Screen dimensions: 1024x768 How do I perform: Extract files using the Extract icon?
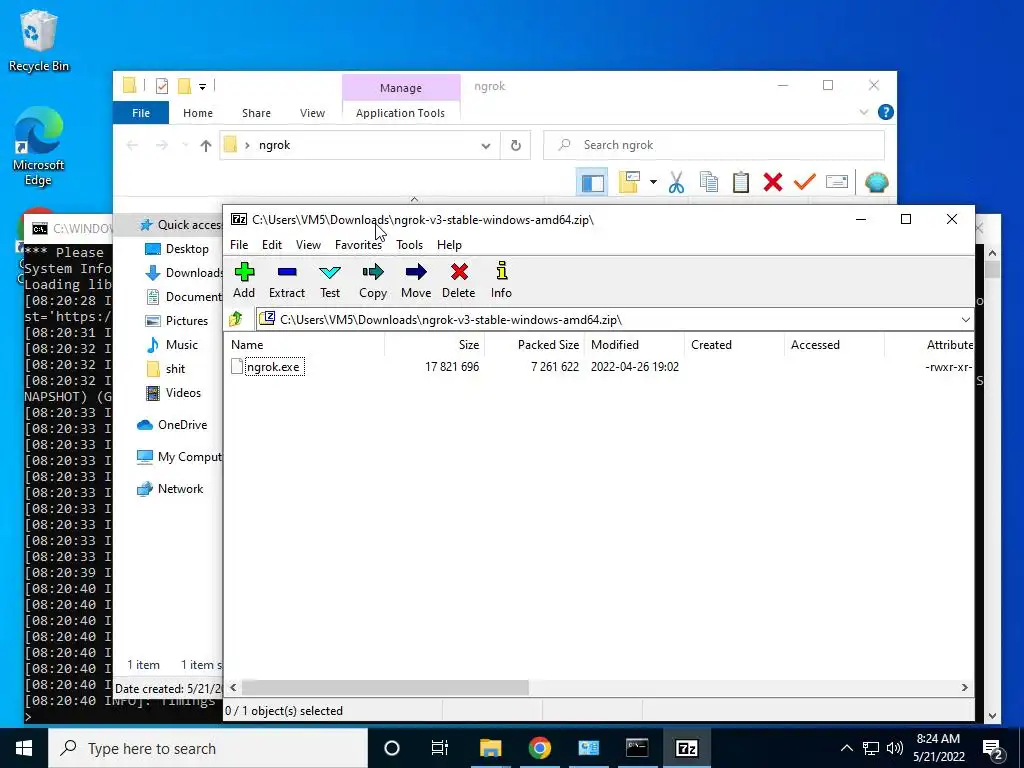click(287, 281)
